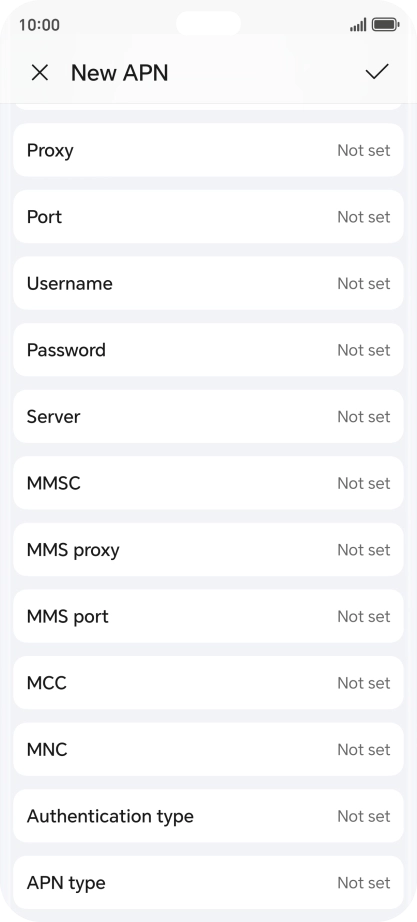Select the Server row

point(208,416)
